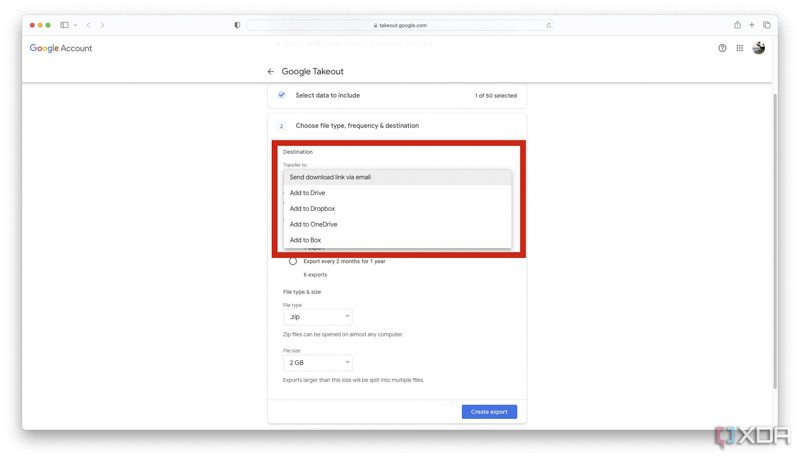Click the takeout.google.com address bar

pos(399,25)
